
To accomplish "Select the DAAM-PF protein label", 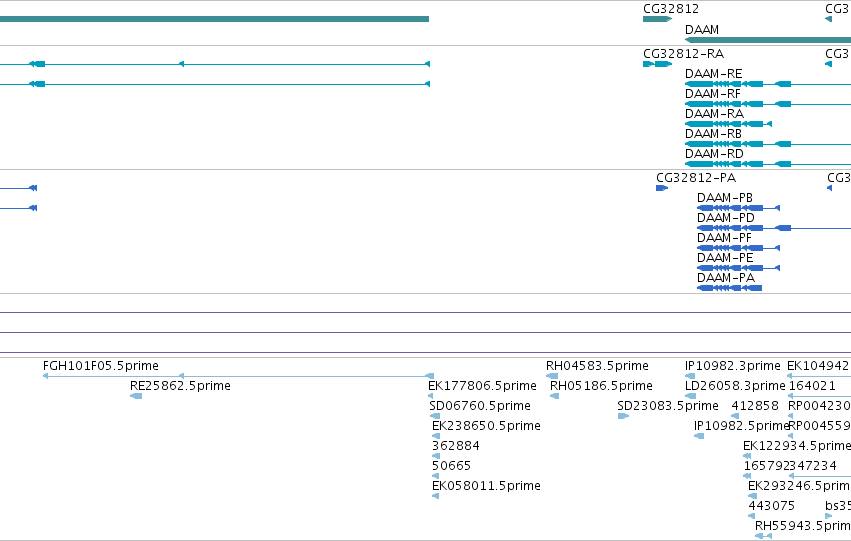I will tap(725, 238).
